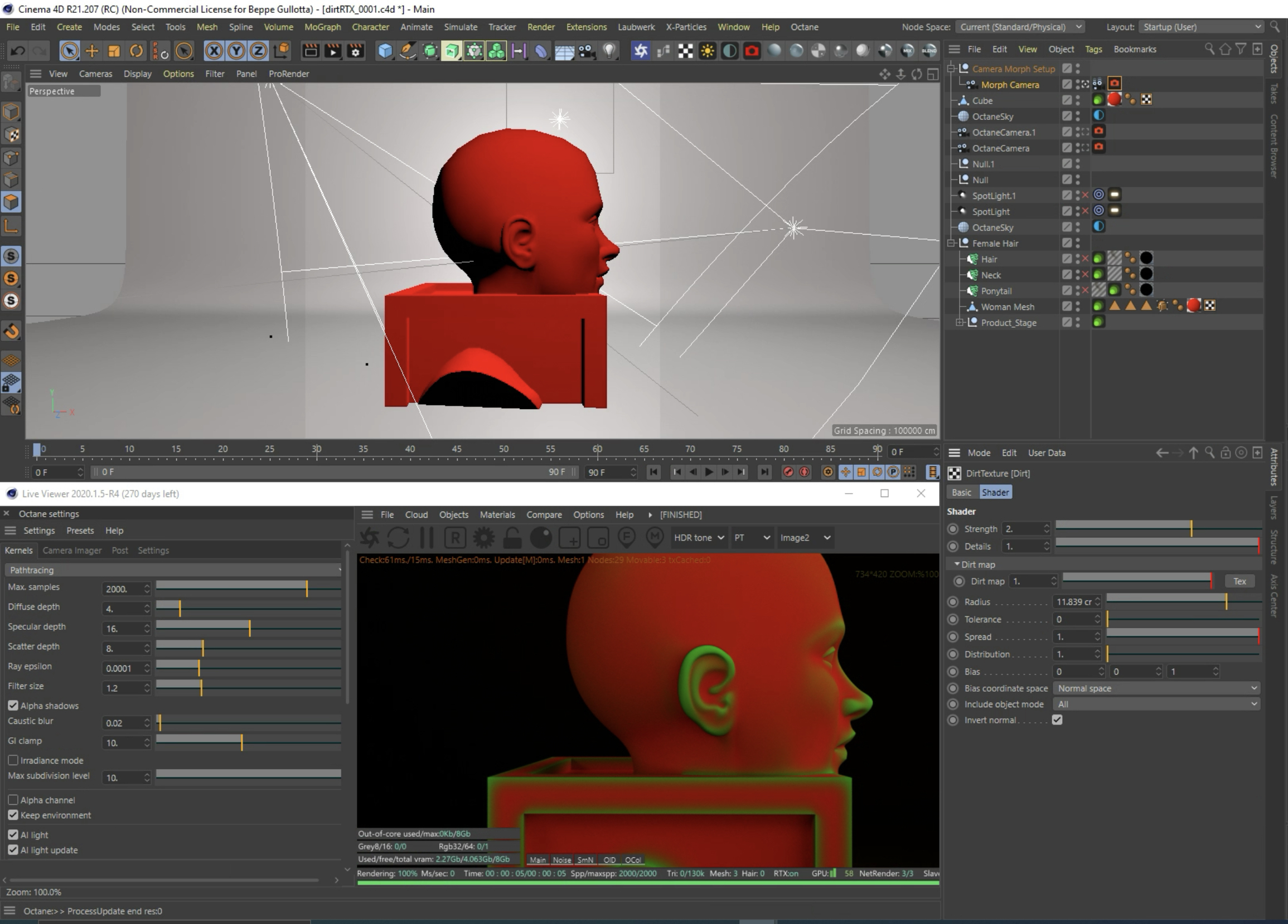
Task: Click the Undo arrow icon
Action: (18, 51)
